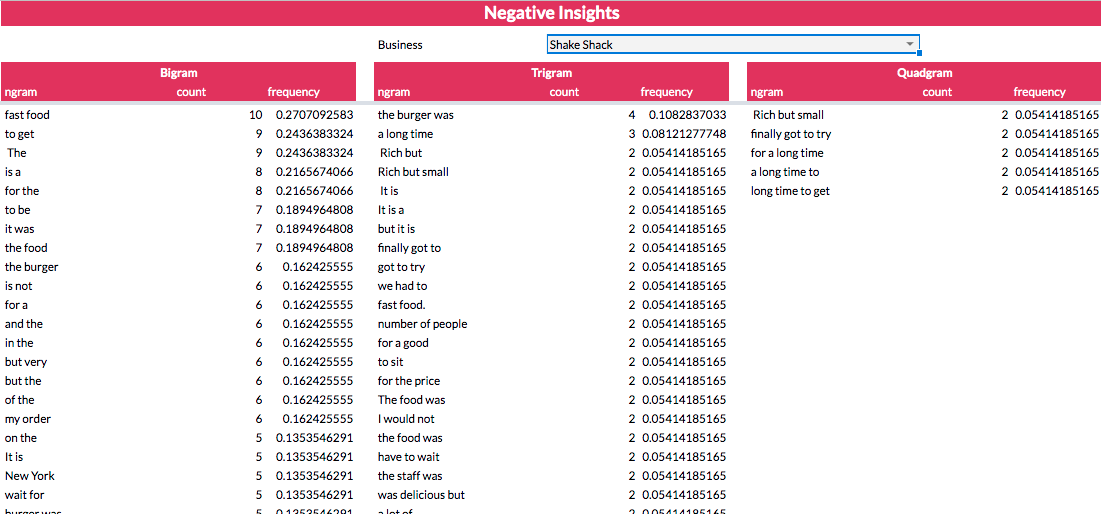This screenshot has width=1101, height=514.
Task: Select the frequency column header under Bigram
Action: point(294,92)
